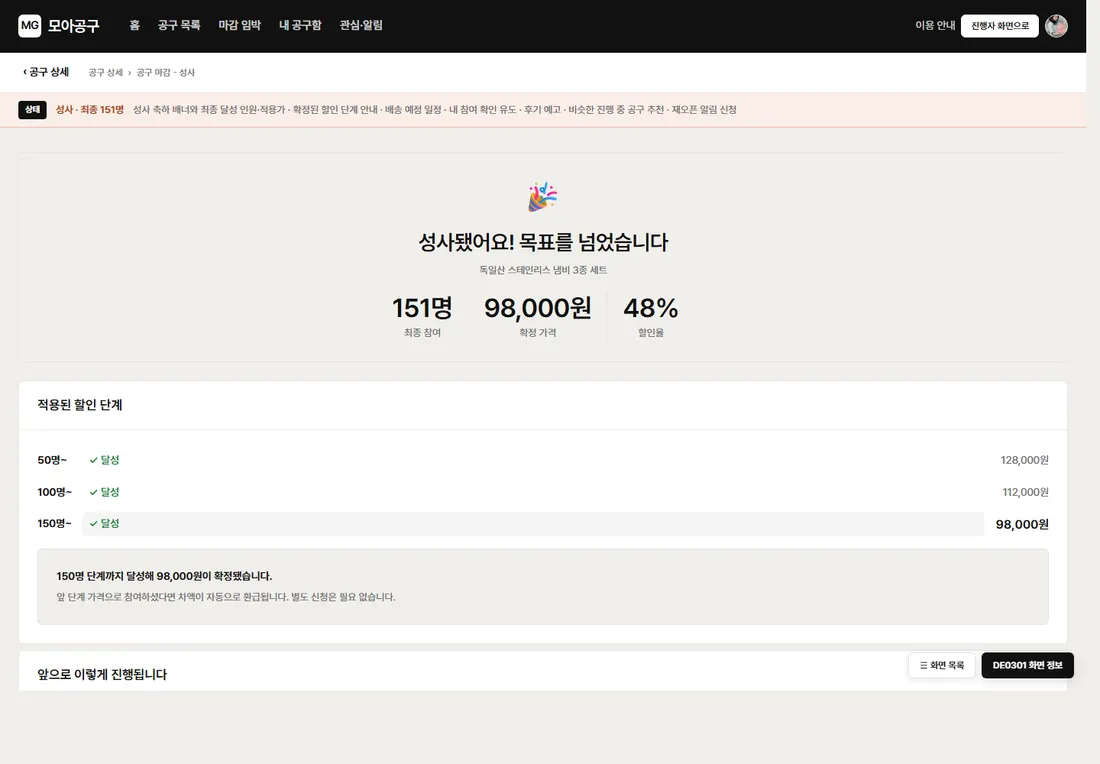1100x764 pixels.
Task: Open DE0301 화면 정보 panel
Action: click(x=1027, y=665)
